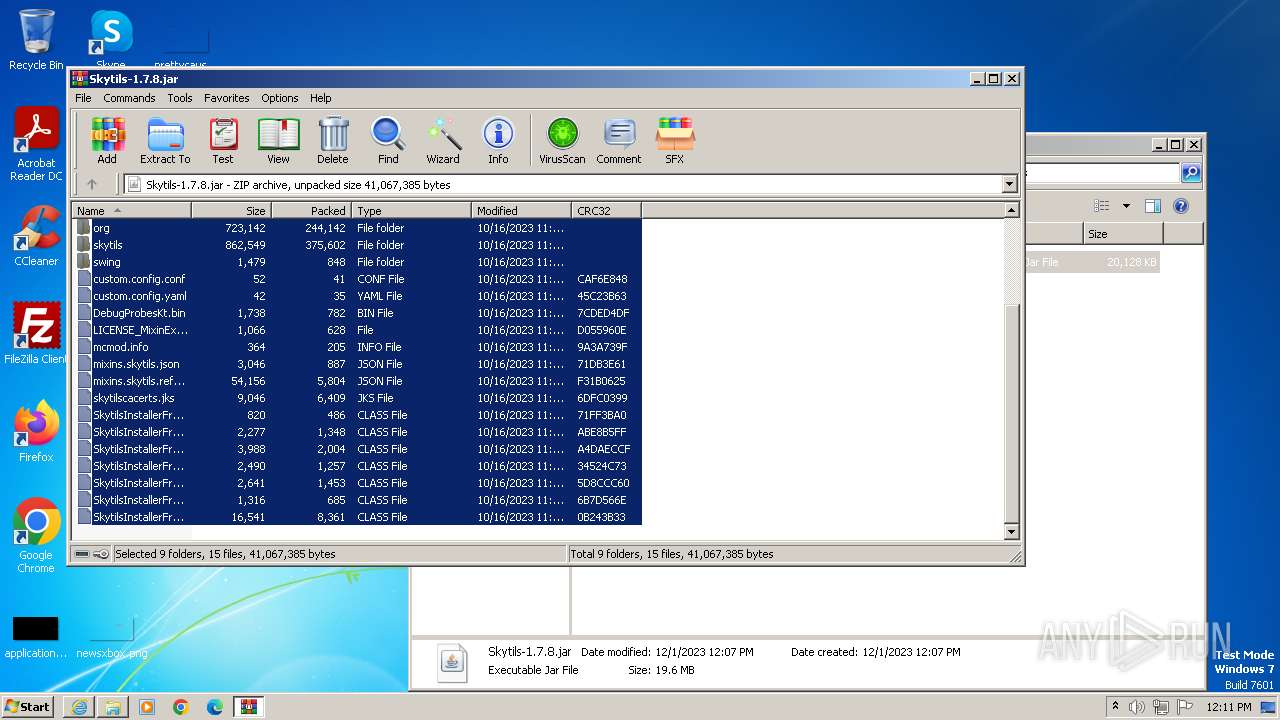Screen dimensions: 1280x720
Task: Open Skype desktop shortcut
Action: (x=110, y=40)
